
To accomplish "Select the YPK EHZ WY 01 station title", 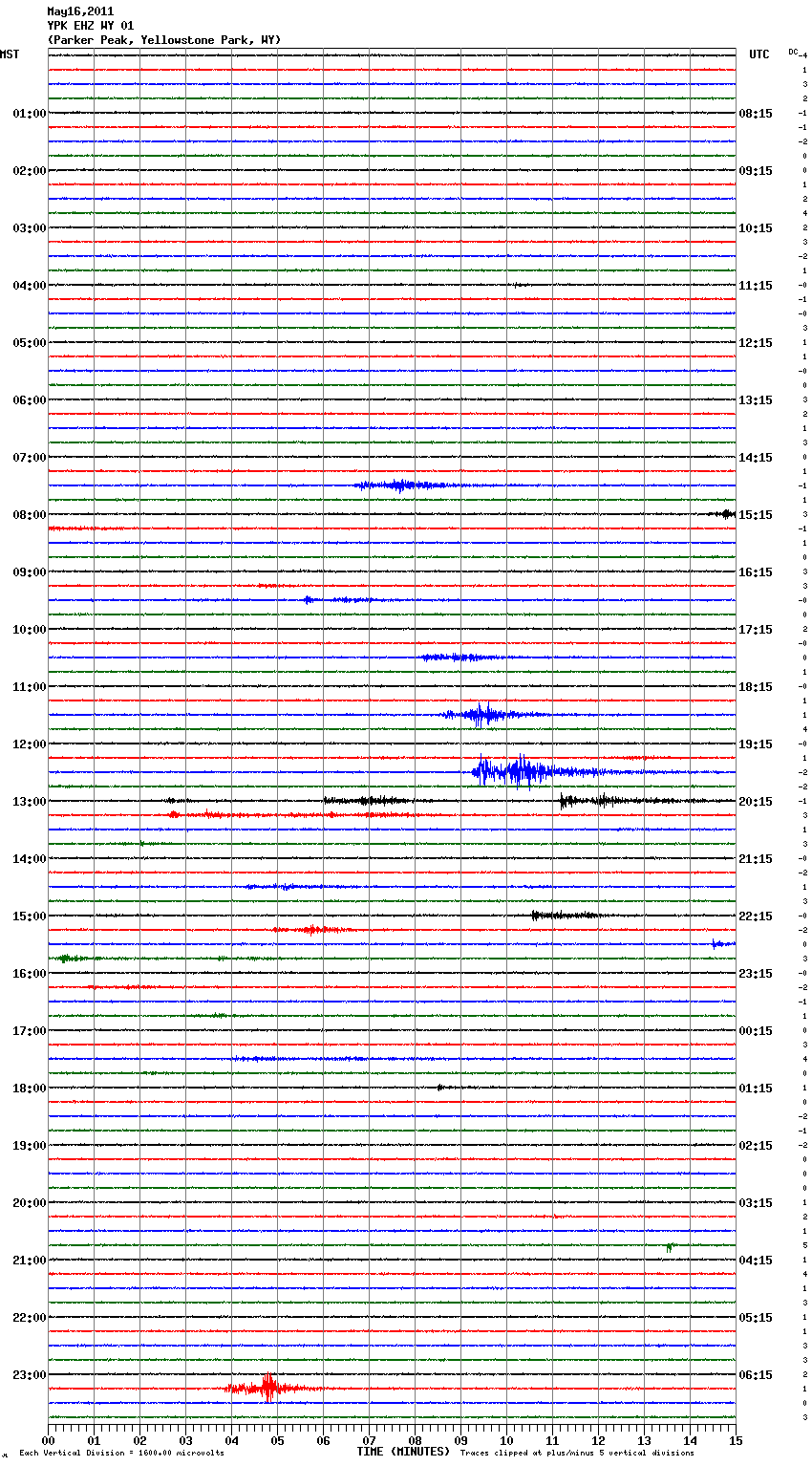I will tap(91, 26).
